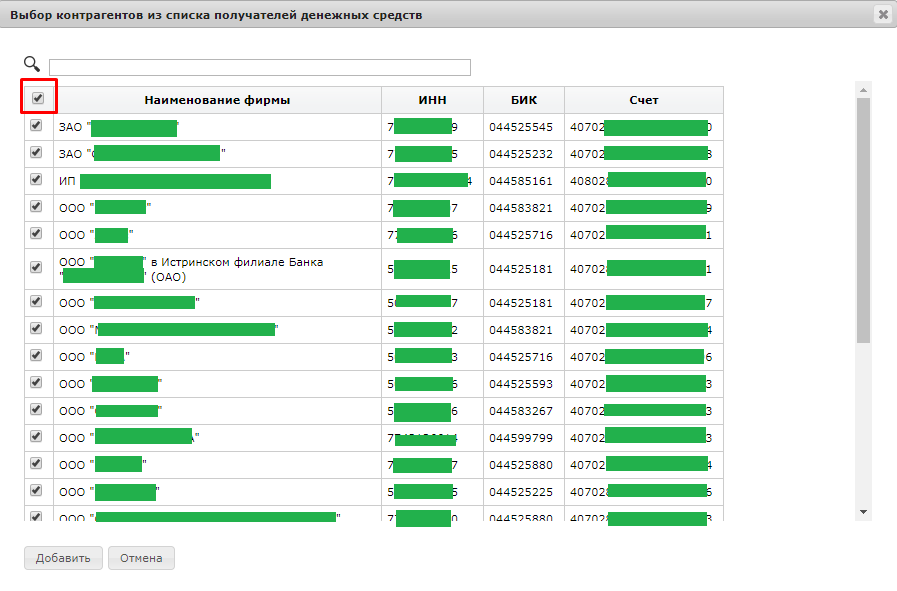Uncheck the row with БИК 044525545

click(x=37, y=126)
